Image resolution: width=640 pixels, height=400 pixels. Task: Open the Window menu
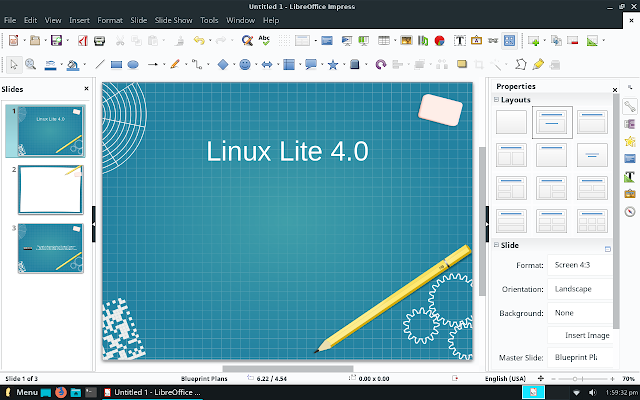coord(240,20)
